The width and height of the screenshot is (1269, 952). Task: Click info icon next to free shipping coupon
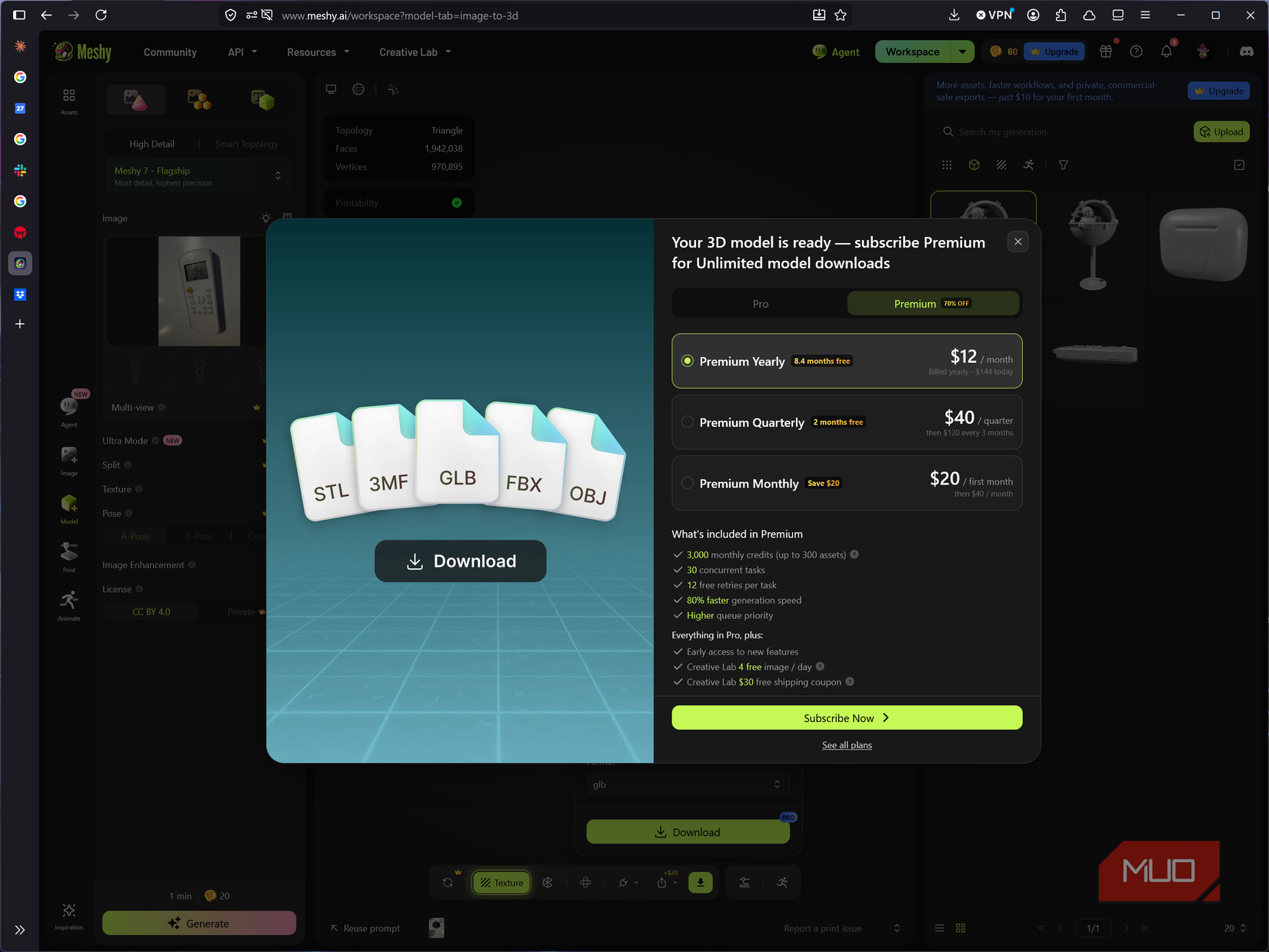tap(850, 681)
